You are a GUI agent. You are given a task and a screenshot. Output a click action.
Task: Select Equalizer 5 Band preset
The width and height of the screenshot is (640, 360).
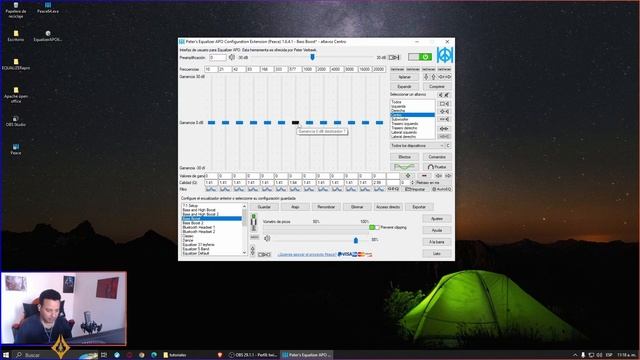(212, 249)
